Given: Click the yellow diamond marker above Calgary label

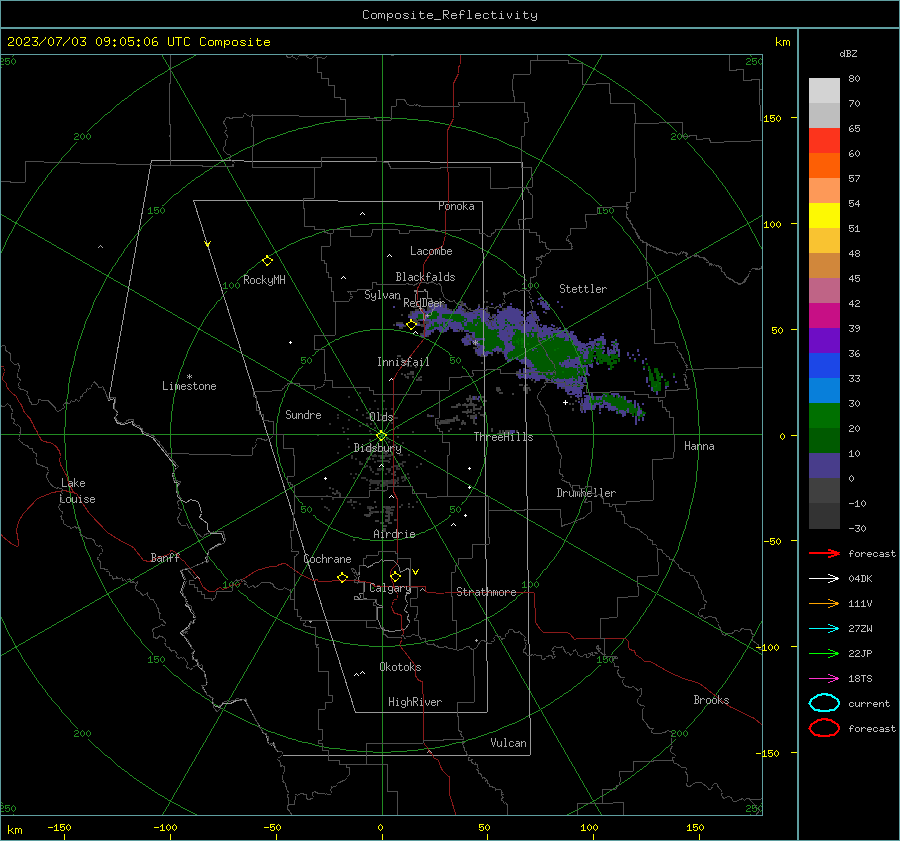Looking at the screenshot, I should (395, 576).
